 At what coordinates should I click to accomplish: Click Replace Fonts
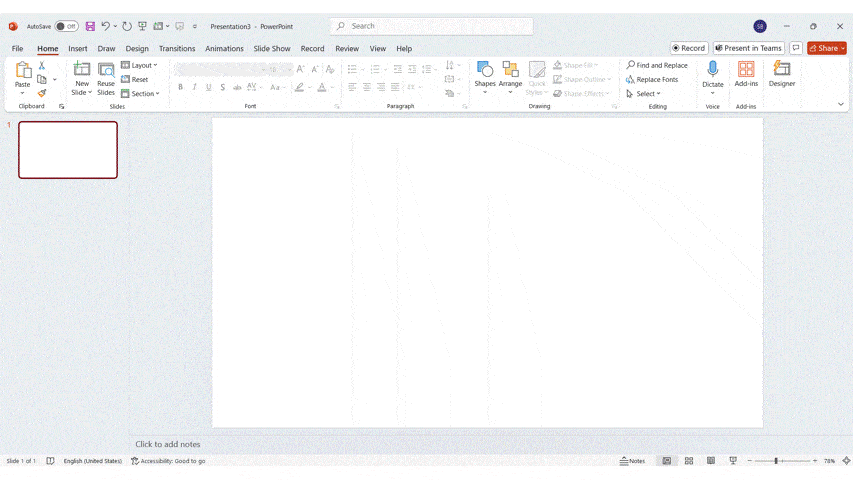[652, 79]
